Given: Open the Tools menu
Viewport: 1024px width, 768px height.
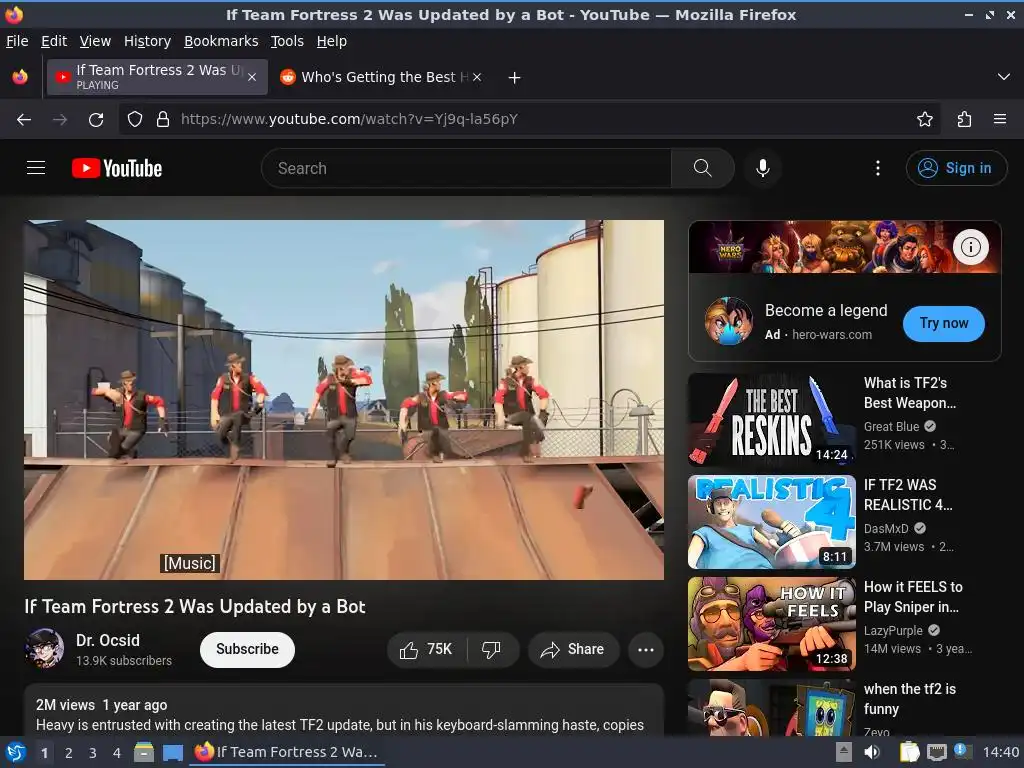Looking at the screenshot, I should (287, 41).
